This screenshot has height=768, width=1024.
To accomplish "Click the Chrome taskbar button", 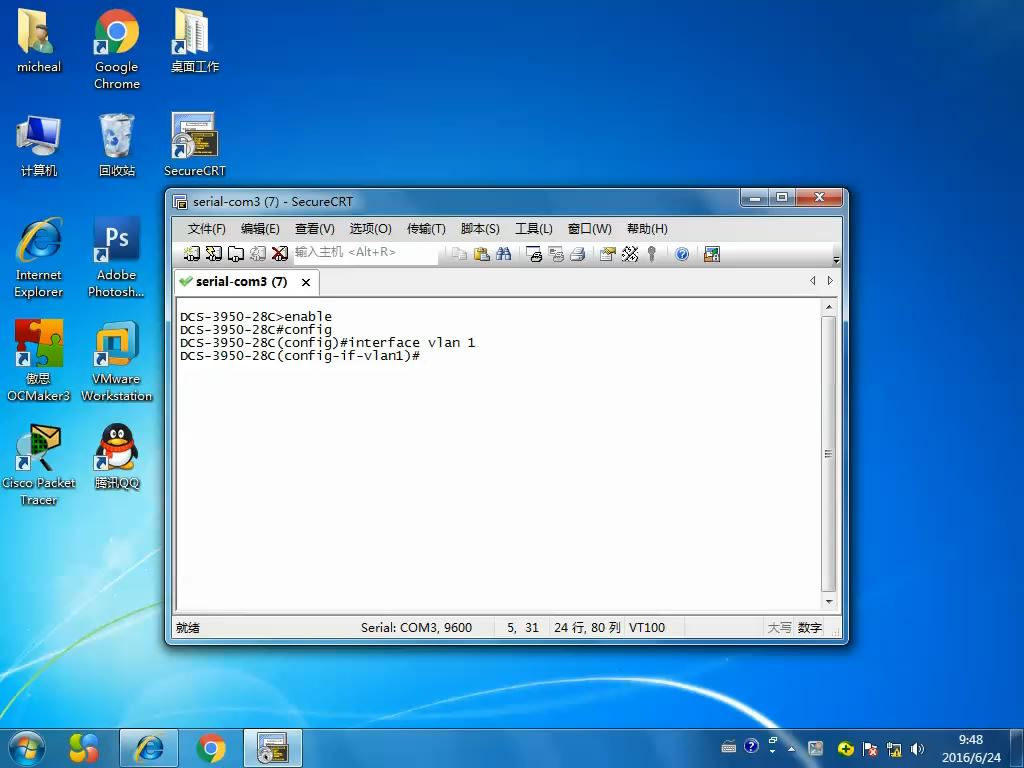I will (210, 748).
